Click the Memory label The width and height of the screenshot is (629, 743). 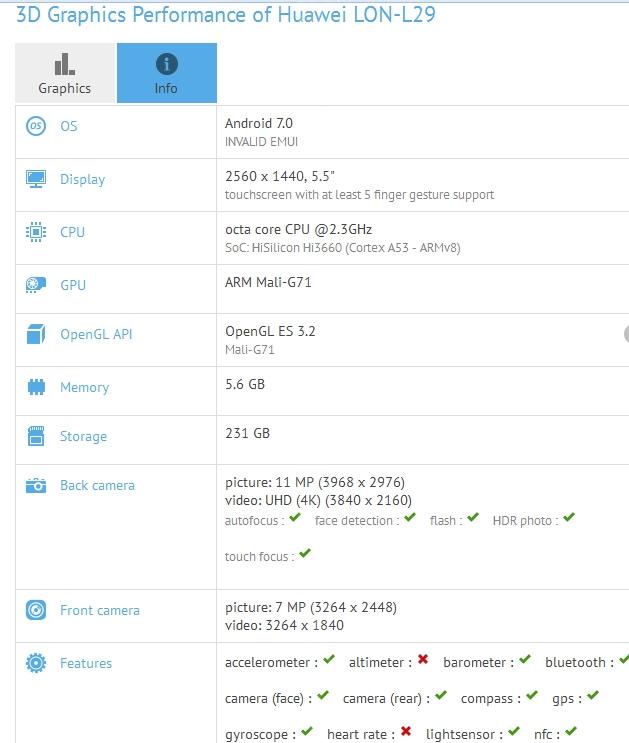click(84, 388)
